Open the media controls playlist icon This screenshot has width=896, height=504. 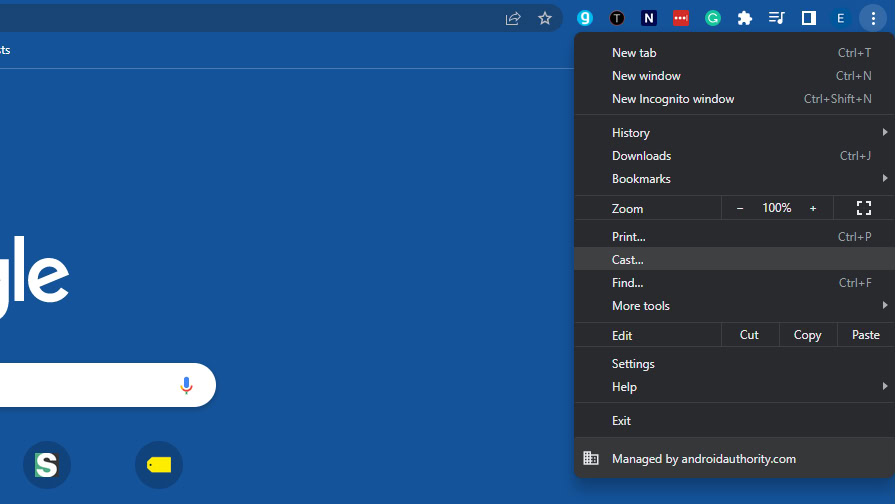tap(777, 18)
